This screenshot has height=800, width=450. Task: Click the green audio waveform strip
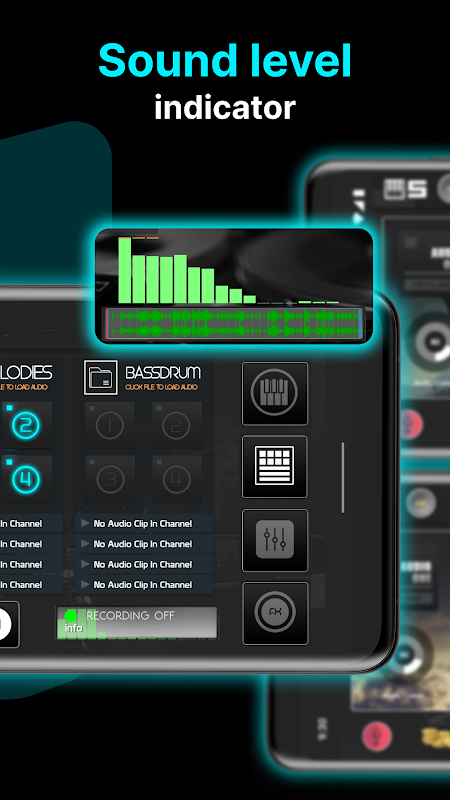point(234,322)
